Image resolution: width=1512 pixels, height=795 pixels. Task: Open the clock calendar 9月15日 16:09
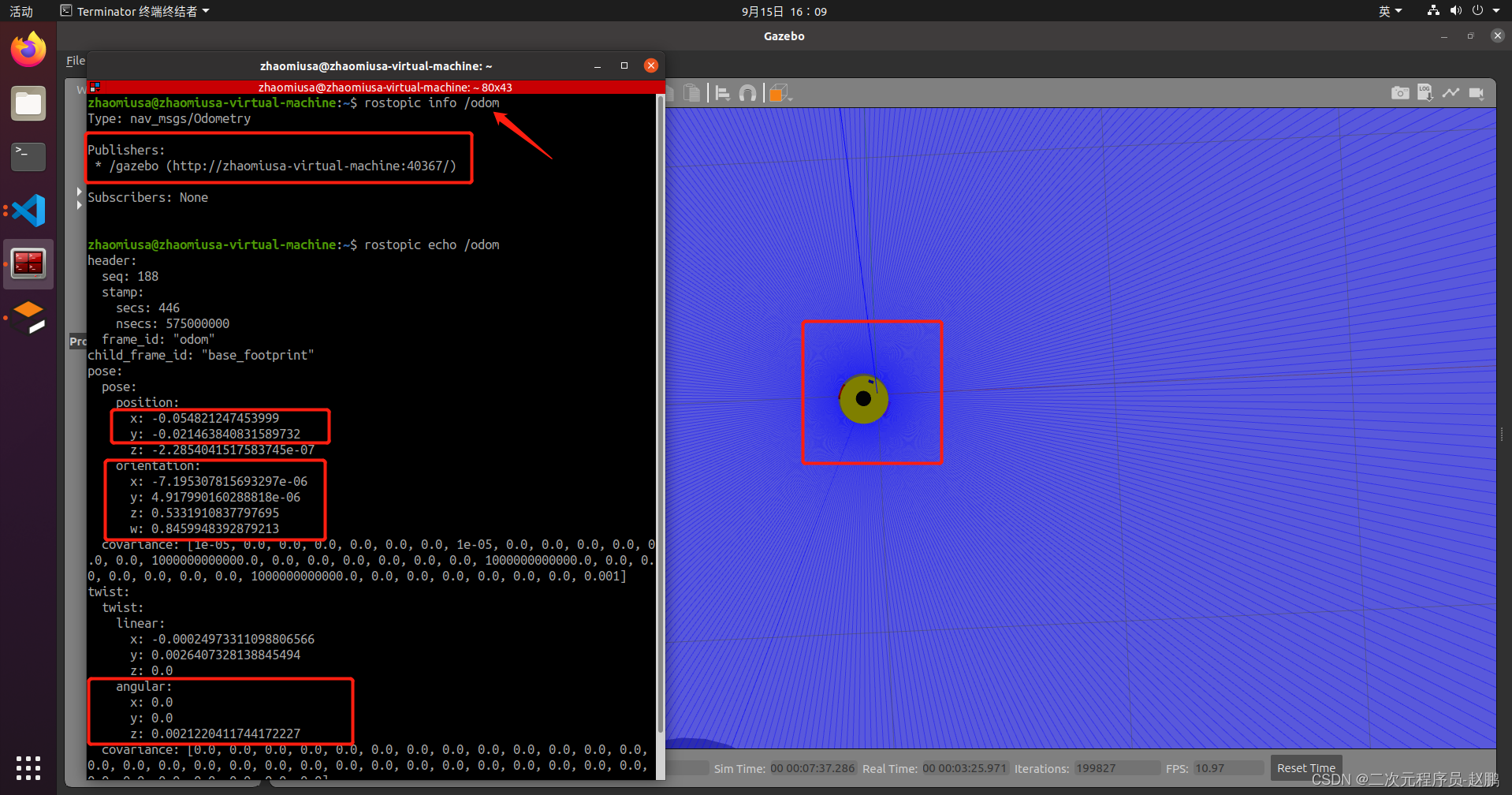784,11
